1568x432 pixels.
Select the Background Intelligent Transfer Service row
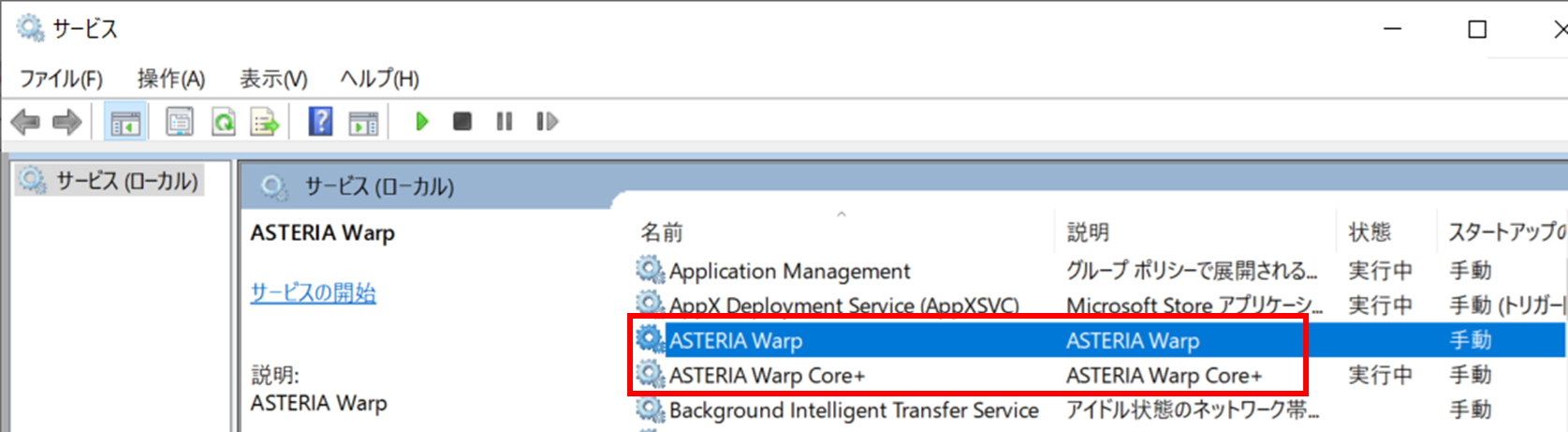853,410
